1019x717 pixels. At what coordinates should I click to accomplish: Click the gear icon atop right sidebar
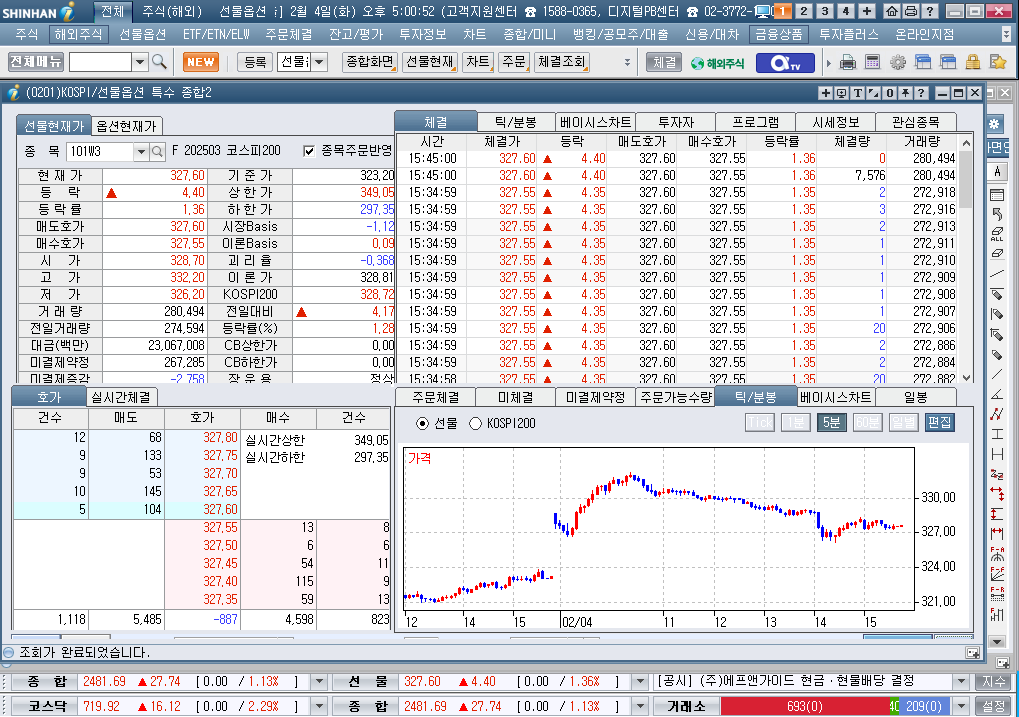click(994, 124)
